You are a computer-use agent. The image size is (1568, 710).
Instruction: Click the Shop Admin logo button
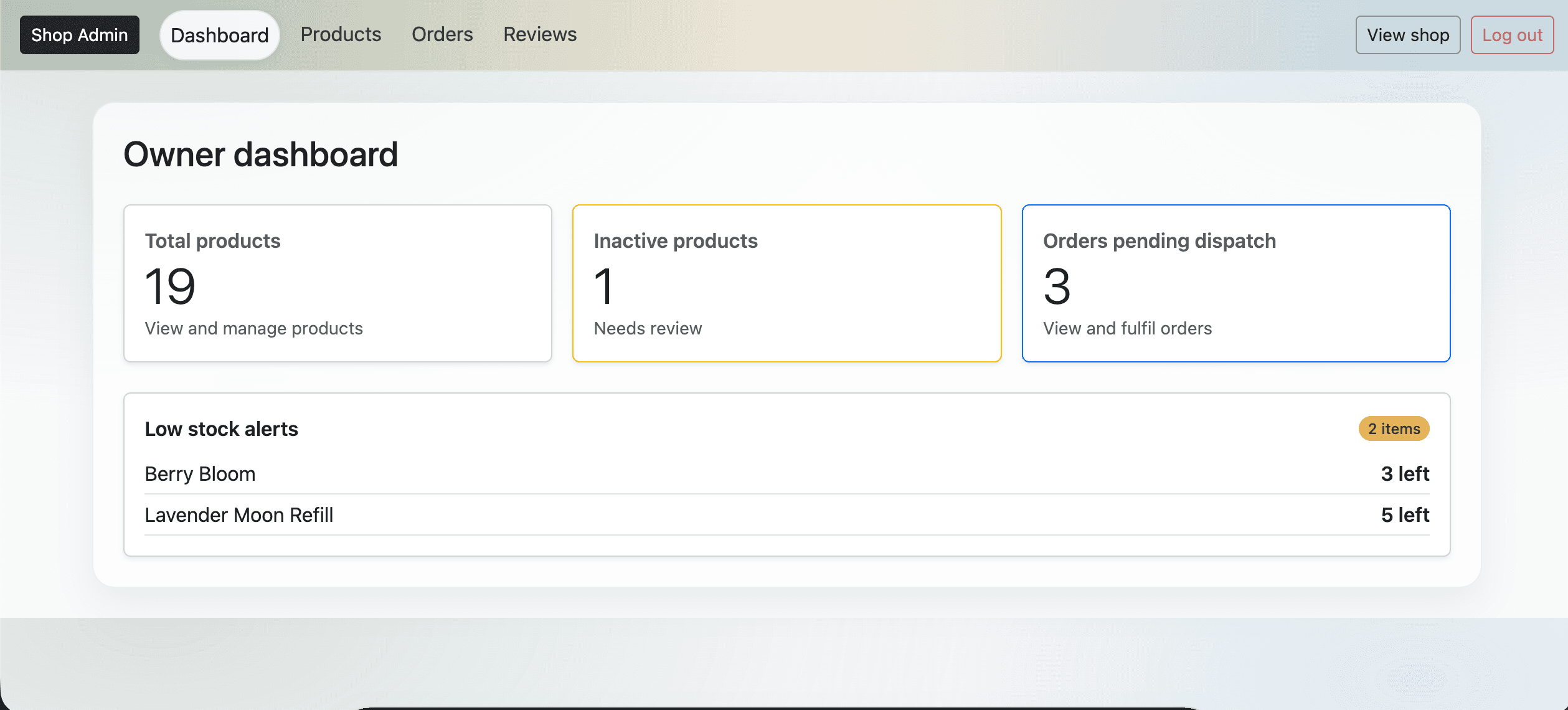point(80,35)
